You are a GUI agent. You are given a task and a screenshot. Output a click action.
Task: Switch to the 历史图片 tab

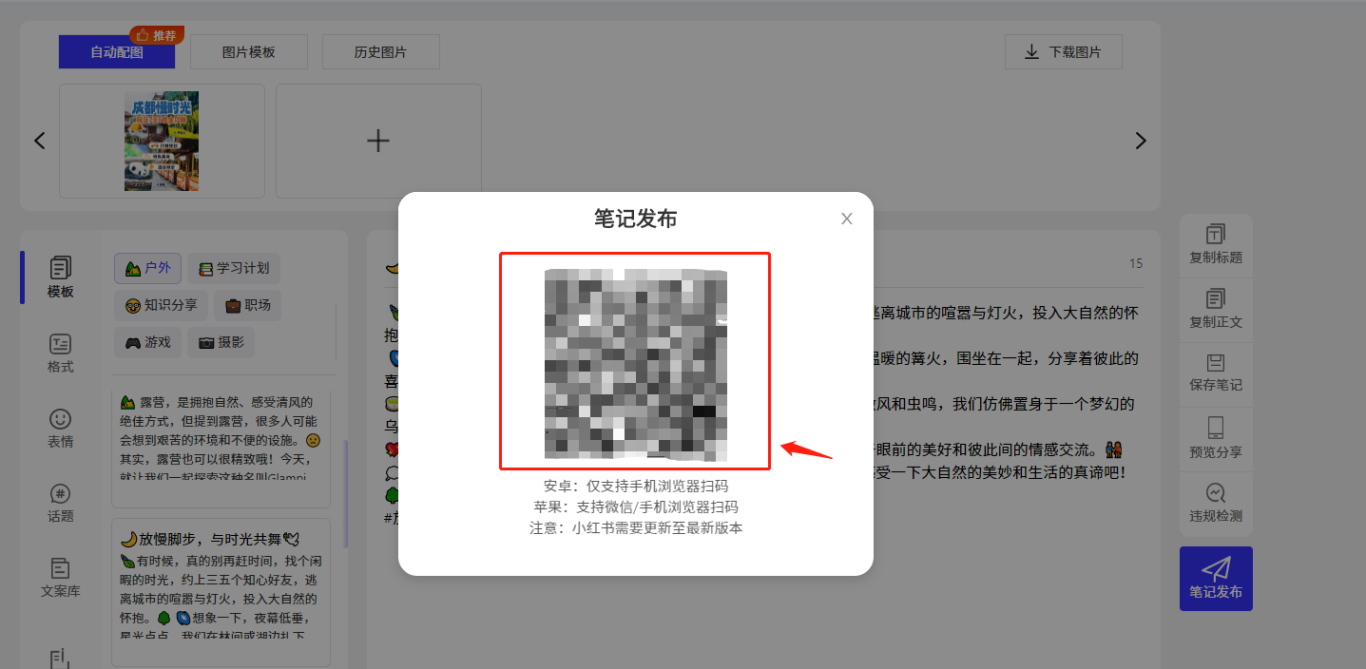[380, 52]
